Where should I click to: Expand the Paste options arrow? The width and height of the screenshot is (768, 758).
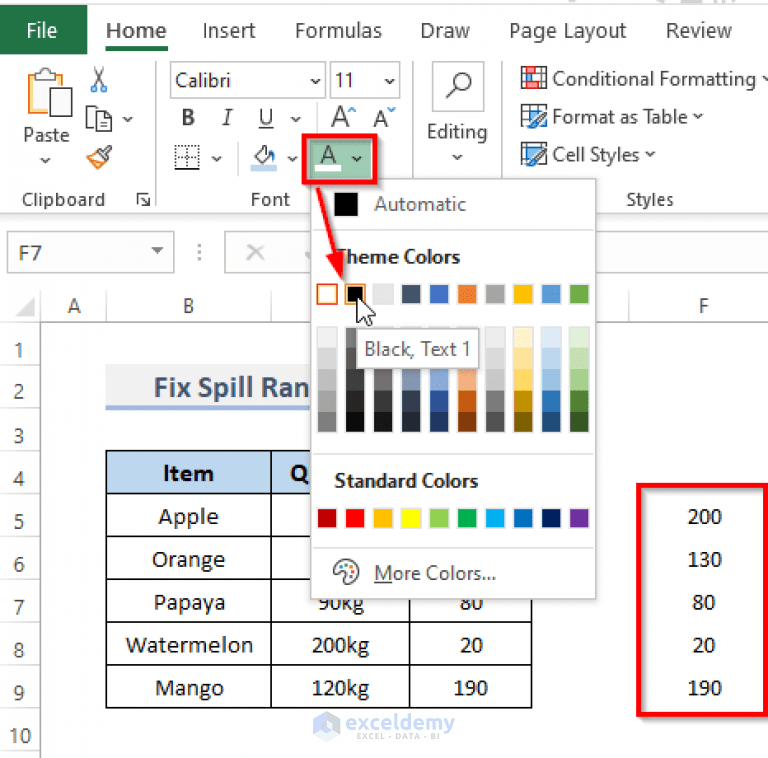[45, 161]
